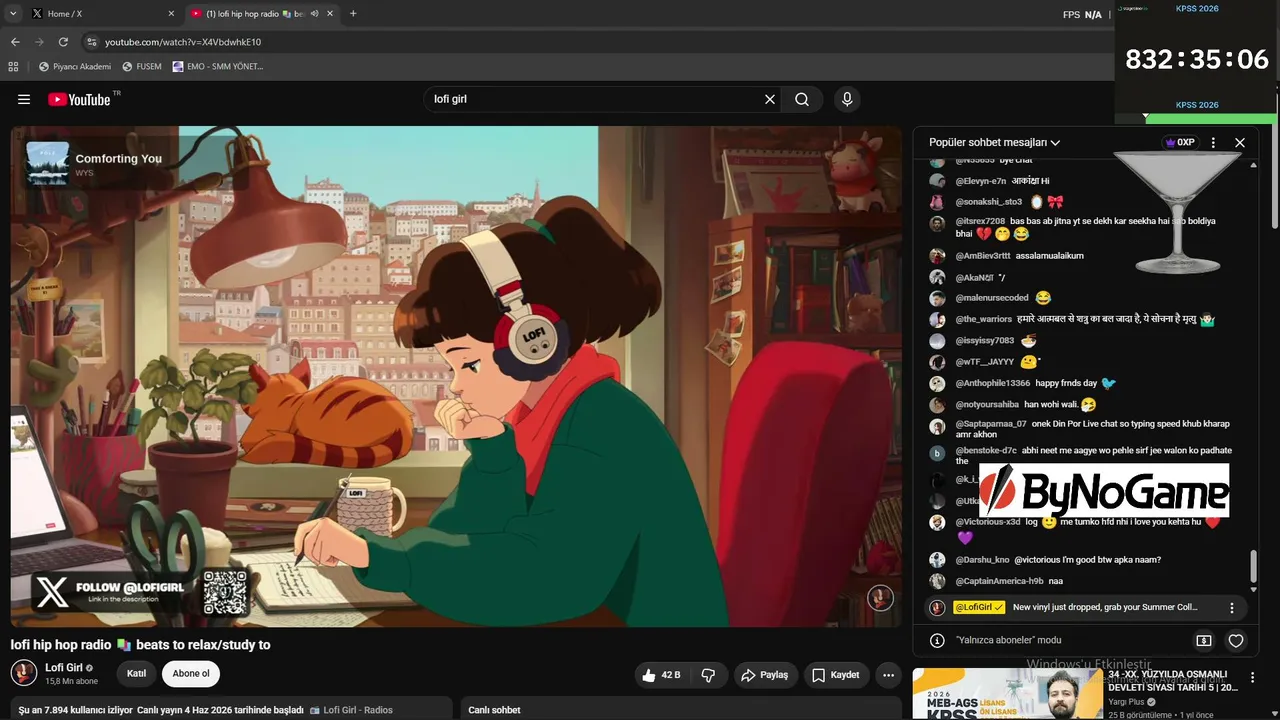Select the @Anthophile13366 chat user
This screenshot has height=720, width=1280.
pyautogui.click(x=992, y=383)
